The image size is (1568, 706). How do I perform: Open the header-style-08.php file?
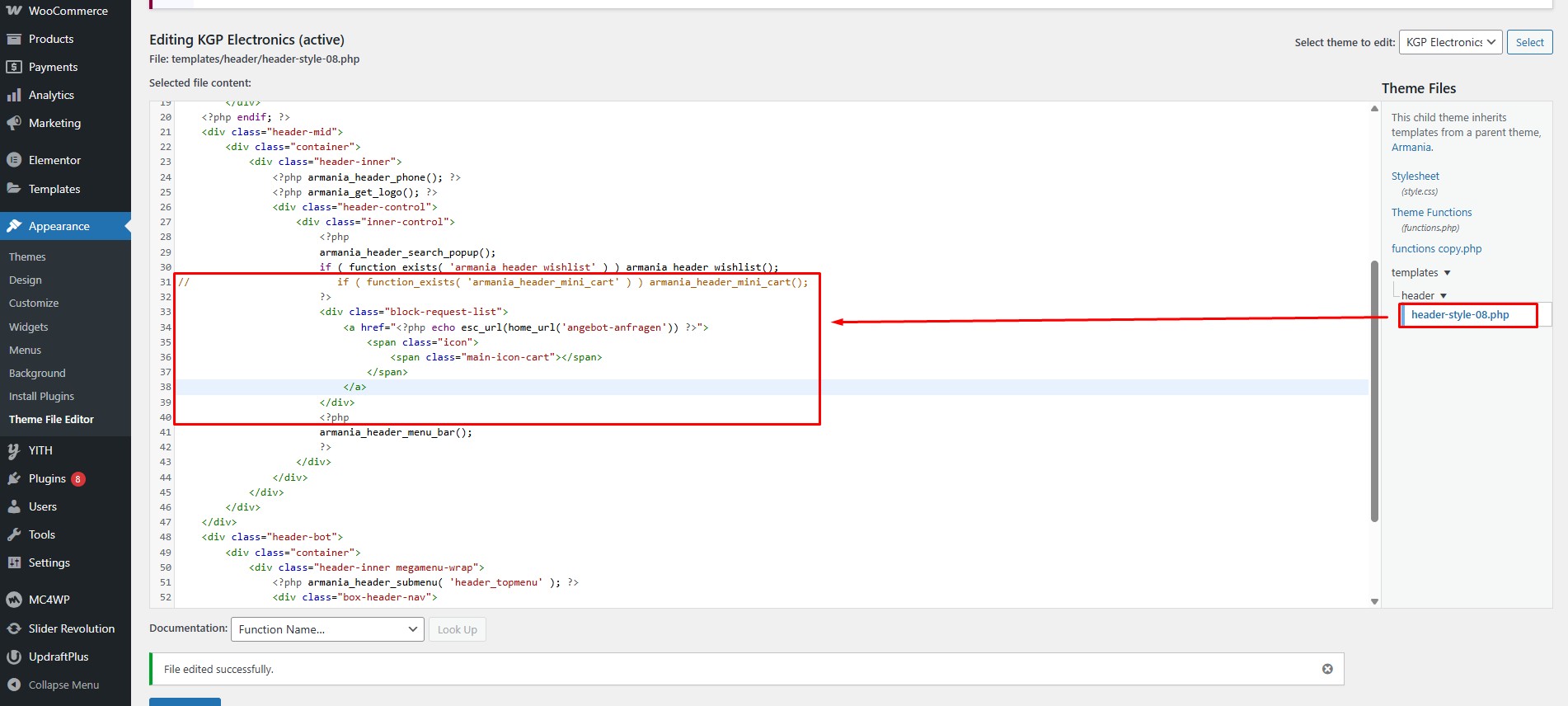point(1460,315)
